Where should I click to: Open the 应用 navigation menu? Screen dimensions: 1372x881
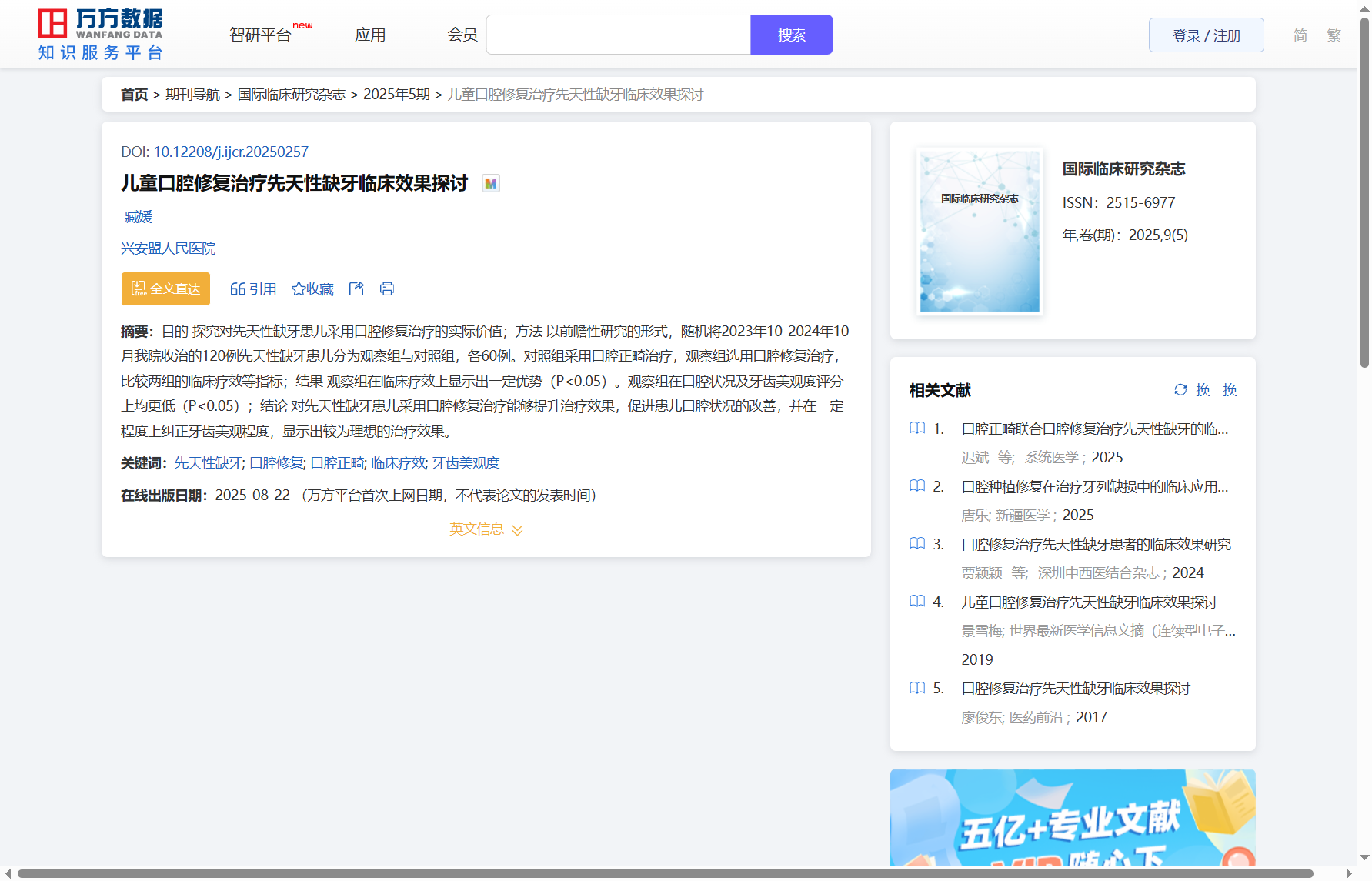[370, 35]
